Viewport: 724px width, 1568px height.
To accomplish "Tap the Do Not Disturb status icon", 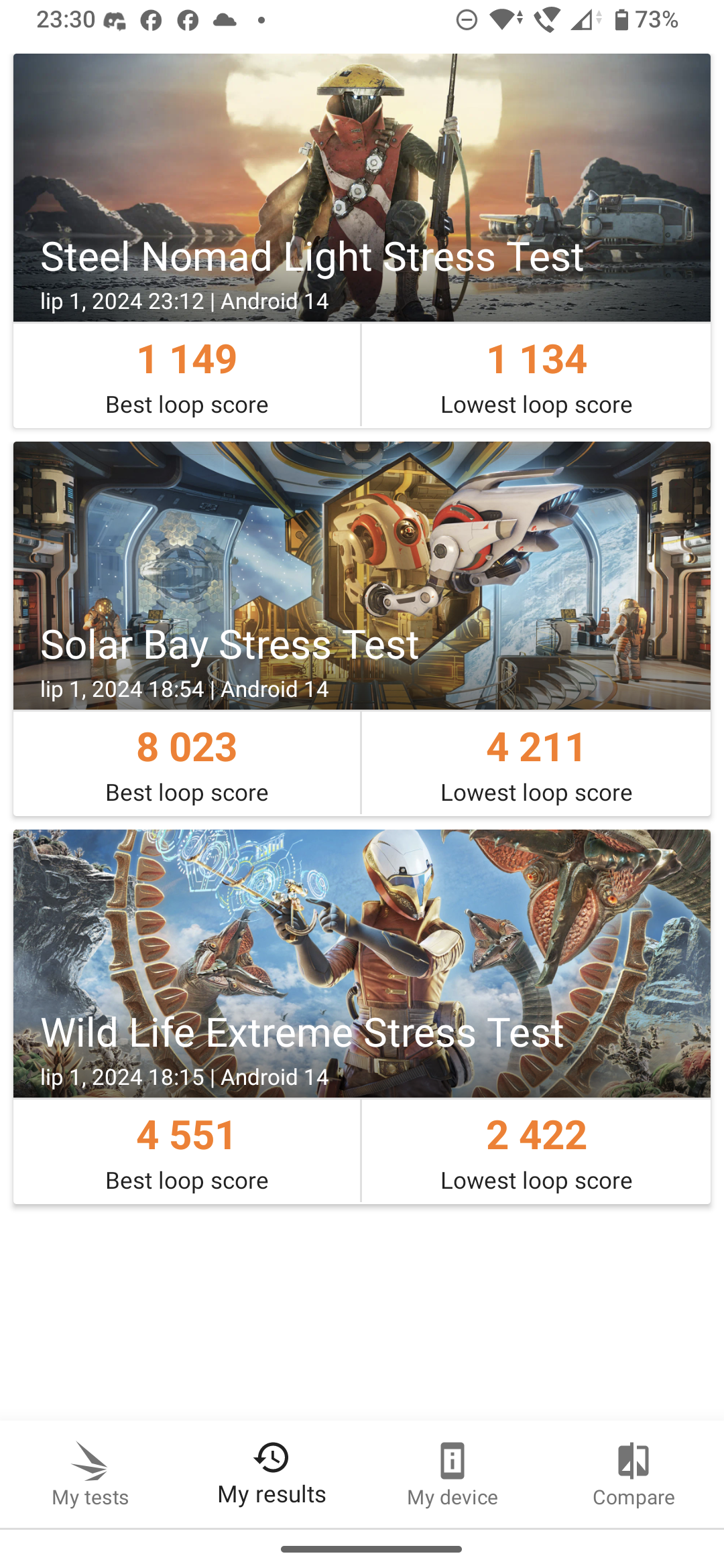I will pyautogui.click(x=467, y=20).
